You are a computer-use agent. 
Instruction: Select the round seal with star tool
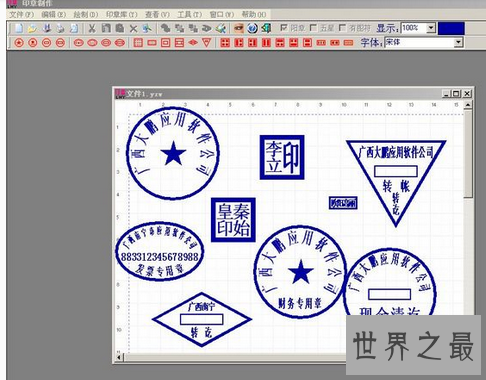point(19,43)
